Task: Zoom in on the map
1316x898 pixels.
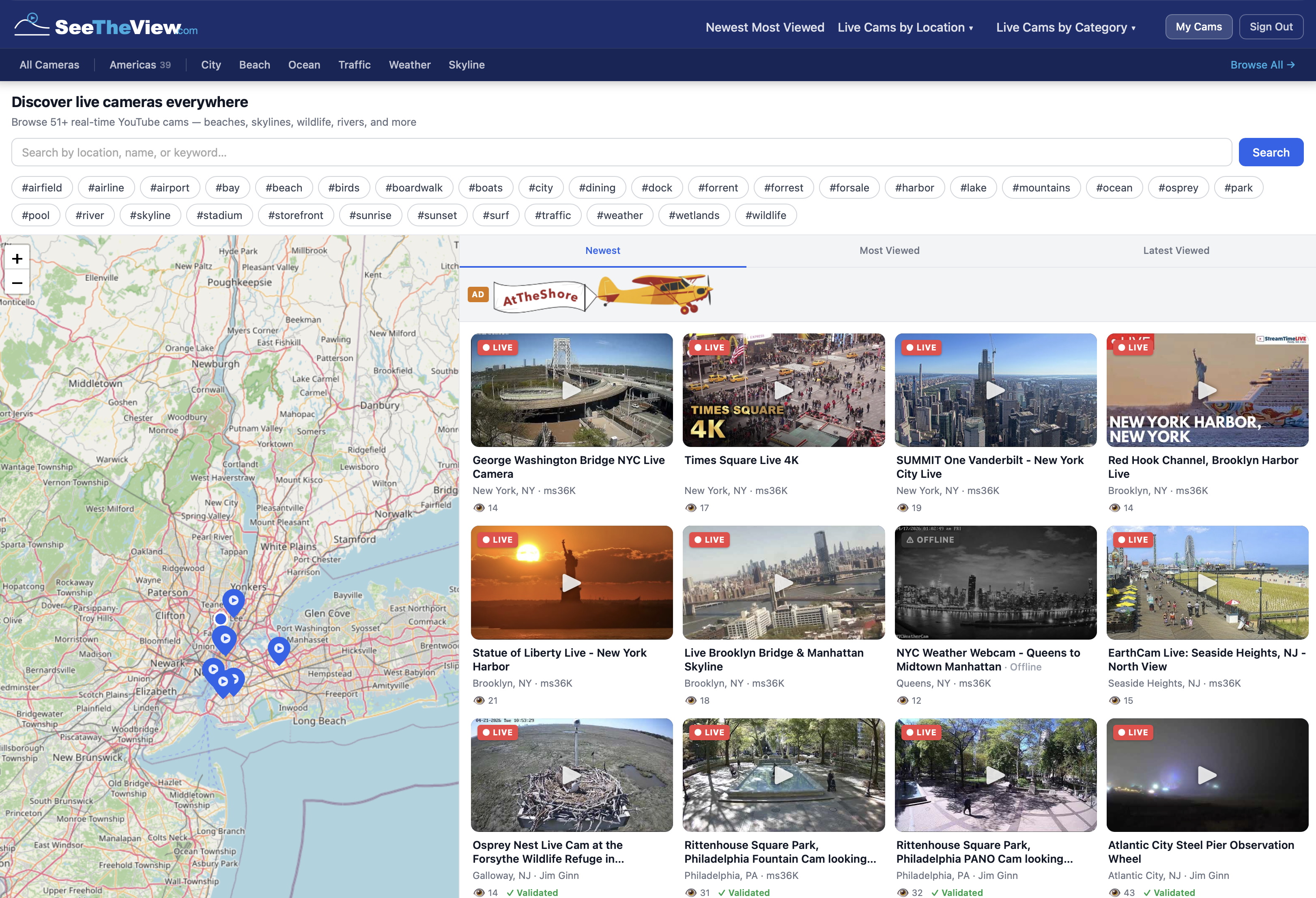Action: coord(17,258)
